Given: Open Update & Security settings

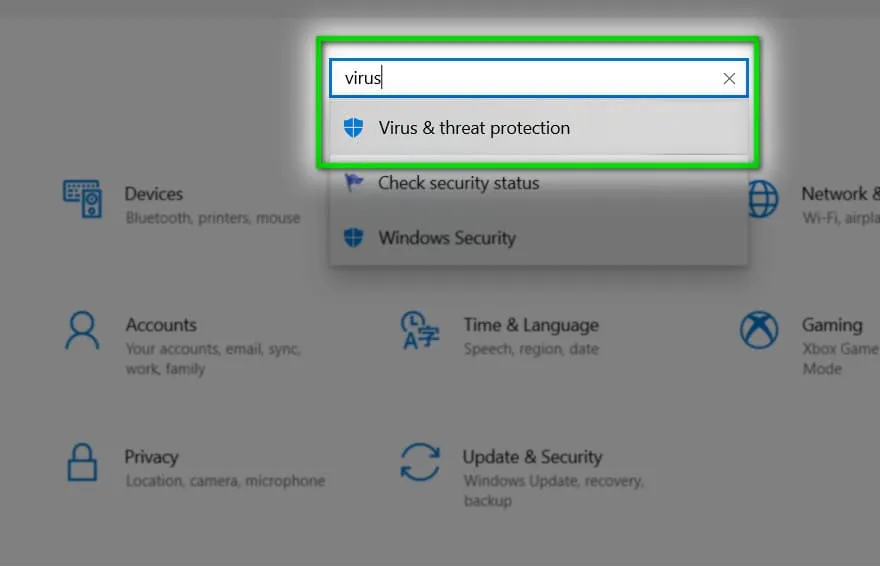Looking at the screenshot, I should (x=522, y=476).
